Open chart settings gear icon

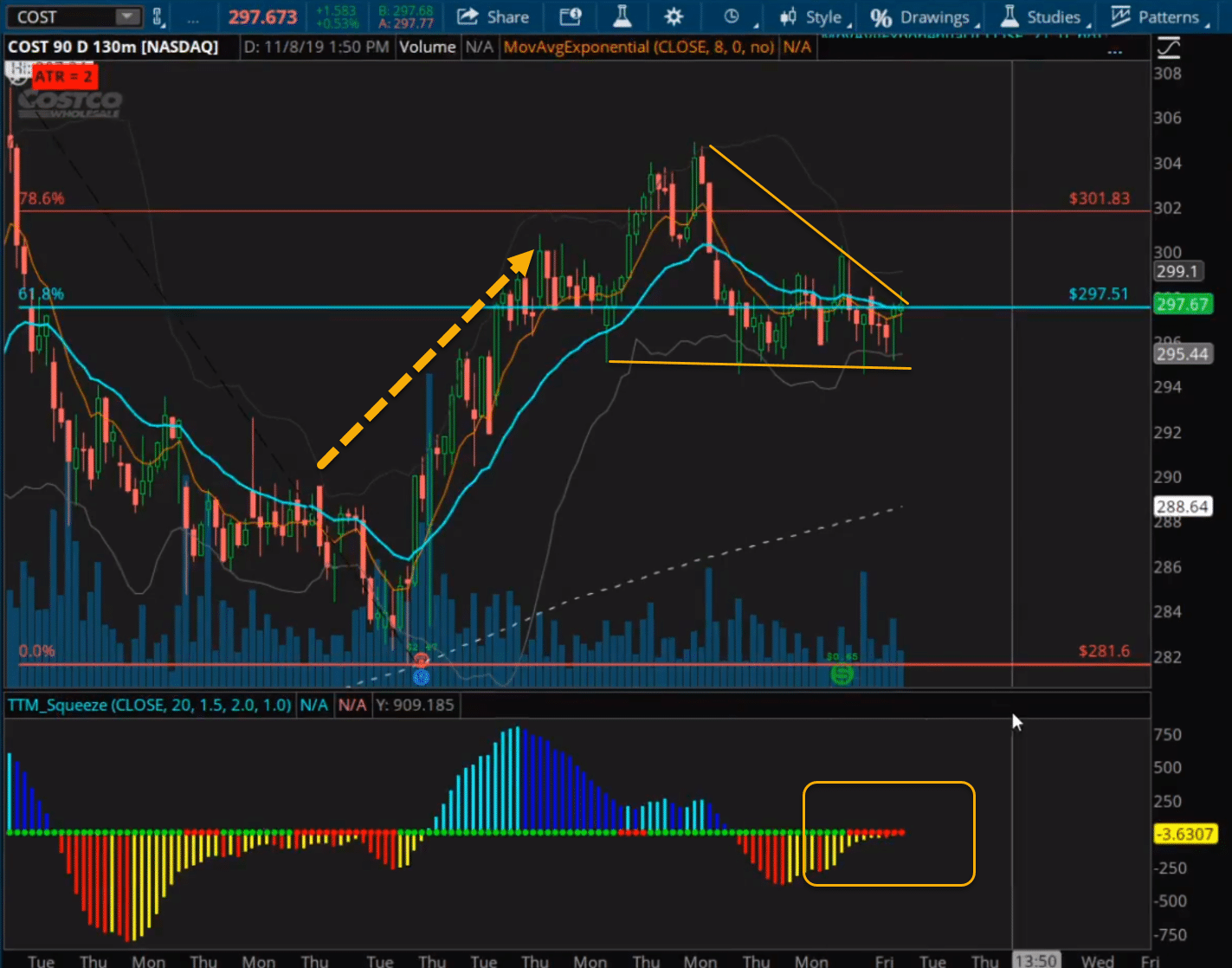(674, 16)
